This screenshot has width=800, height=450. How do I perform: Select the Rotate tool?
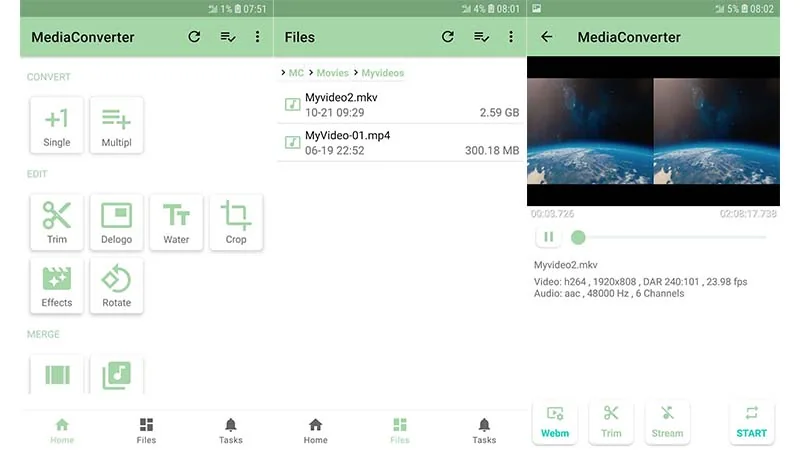coord(116,286)
